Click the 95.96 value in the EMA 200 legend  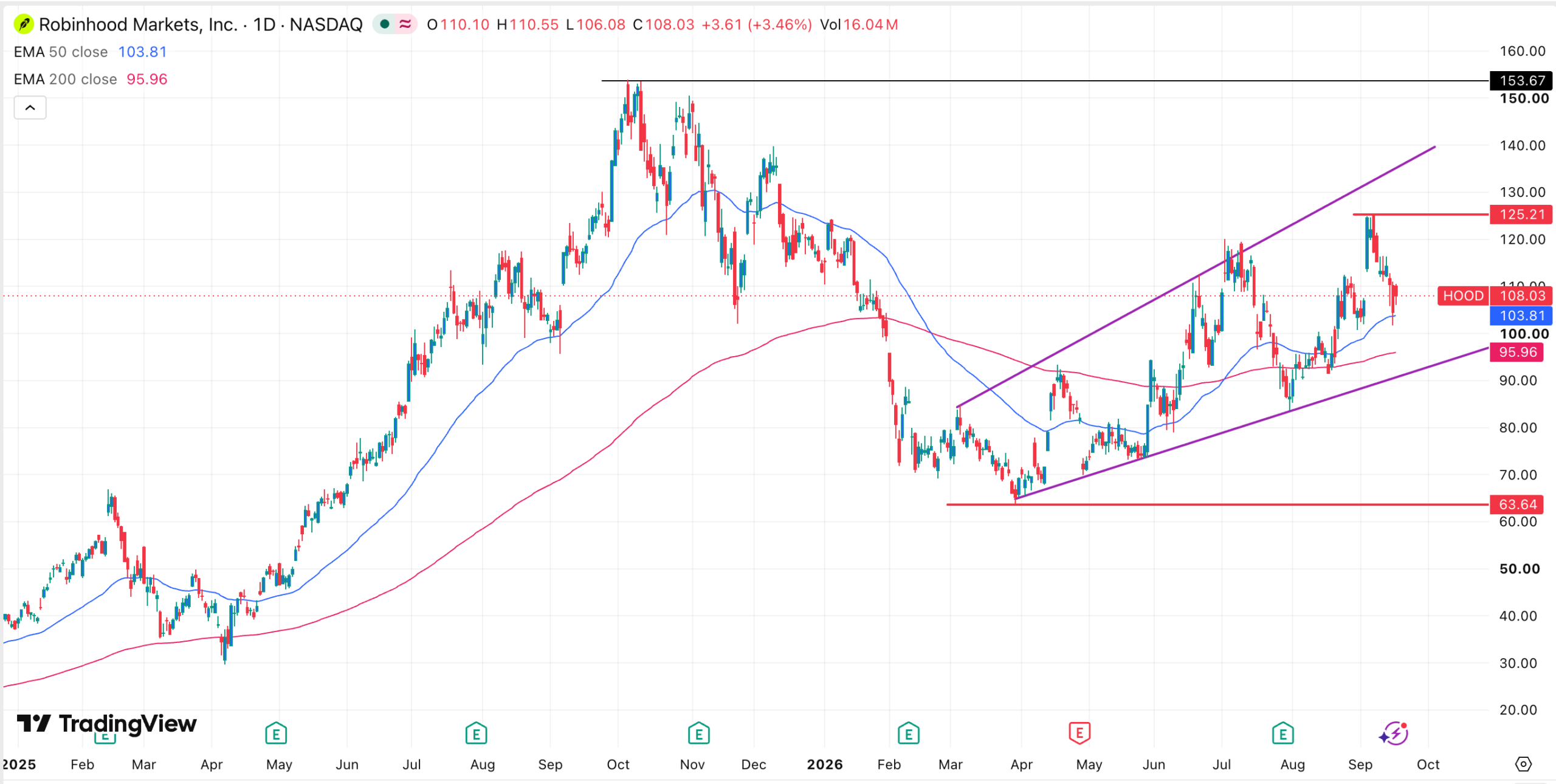click(x=146, y=79)
